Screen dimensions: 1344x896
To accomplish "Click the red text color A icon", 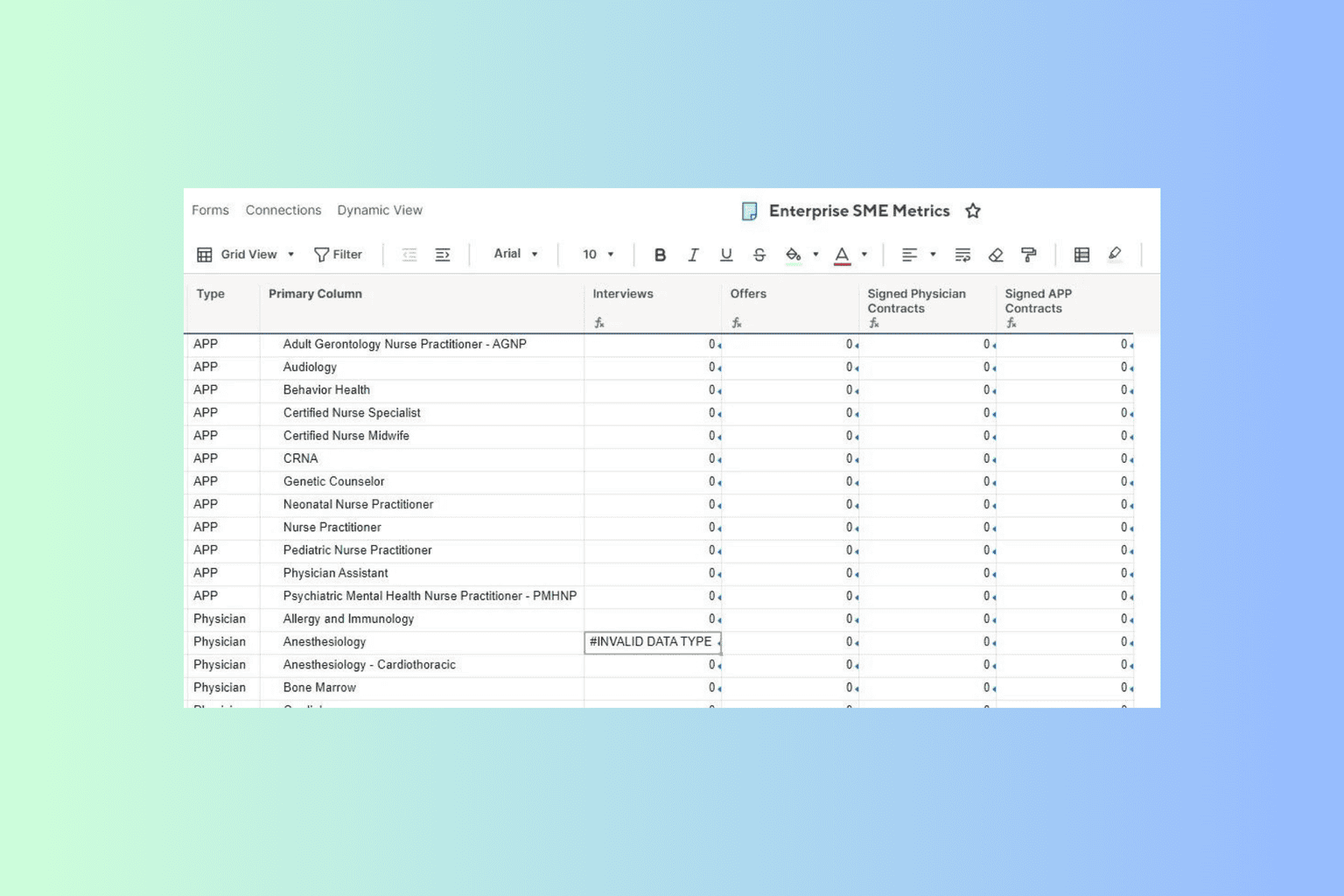I will [842, 255].
